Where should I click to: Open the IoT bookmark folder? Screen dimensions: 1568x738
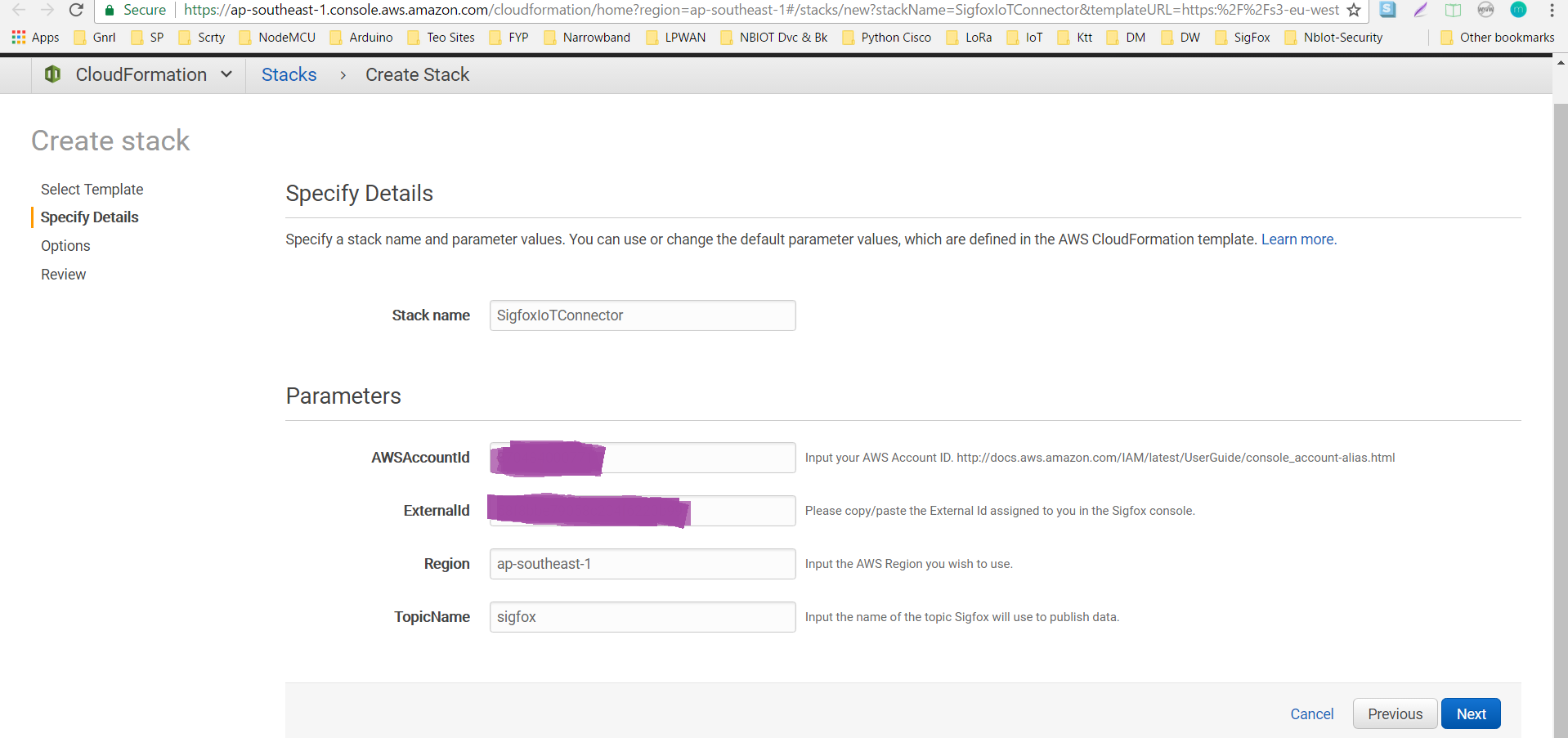(x=1024, y=38)
